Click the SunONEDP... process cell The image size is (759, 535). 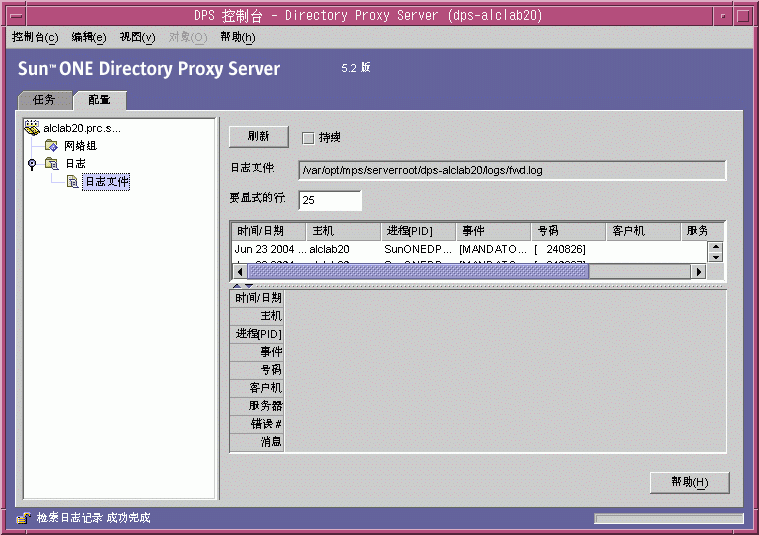419,249
